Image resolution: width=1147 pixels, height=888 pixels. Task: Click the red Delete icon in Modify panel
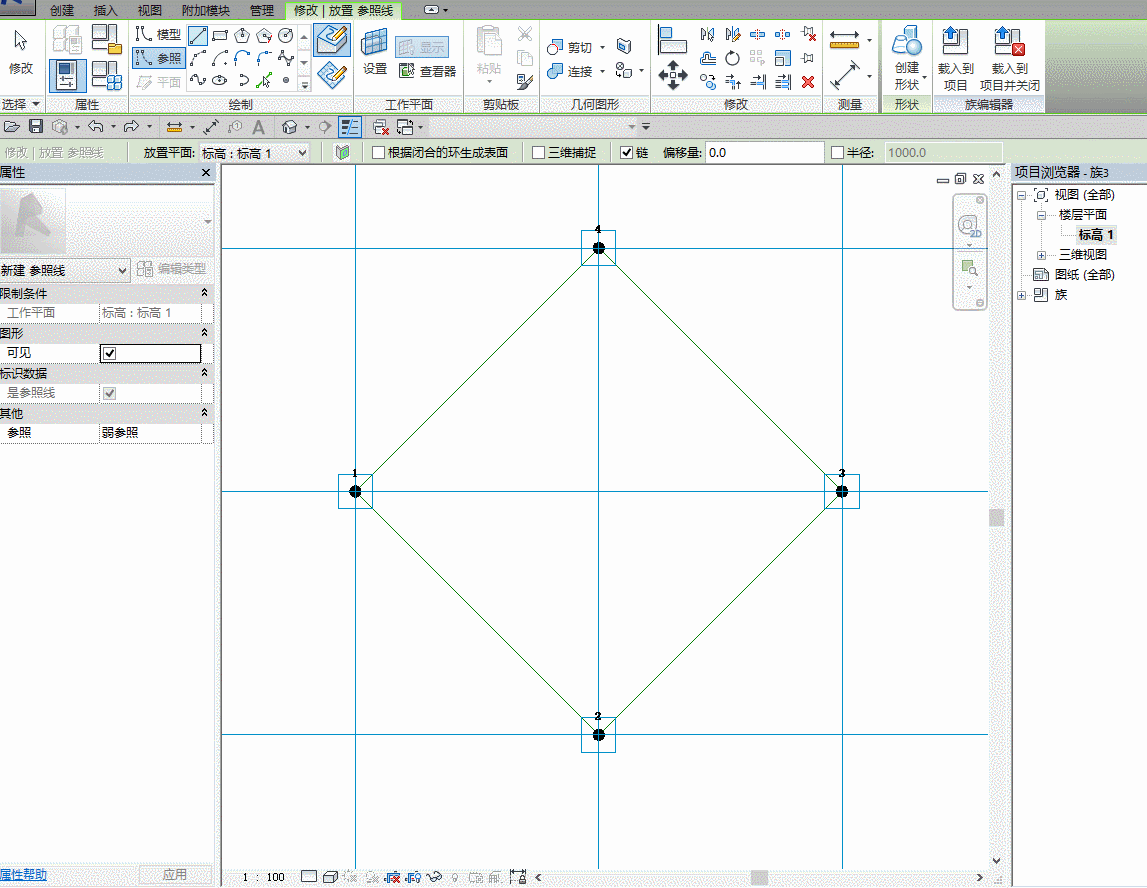[808, 82]
